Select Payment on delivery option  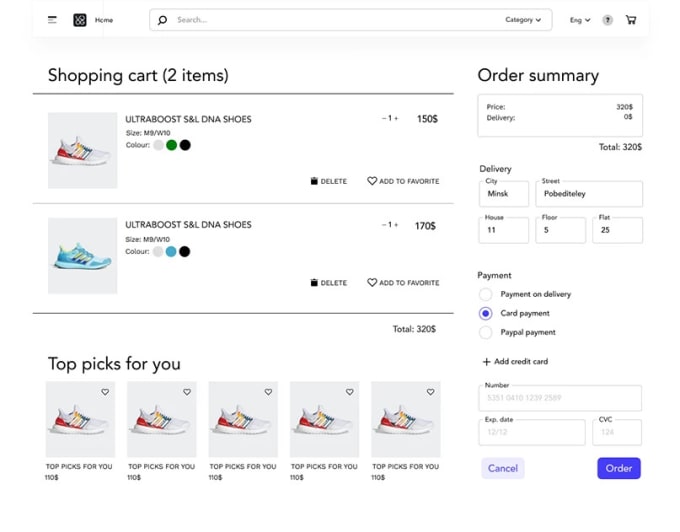[x=485, y=294]
